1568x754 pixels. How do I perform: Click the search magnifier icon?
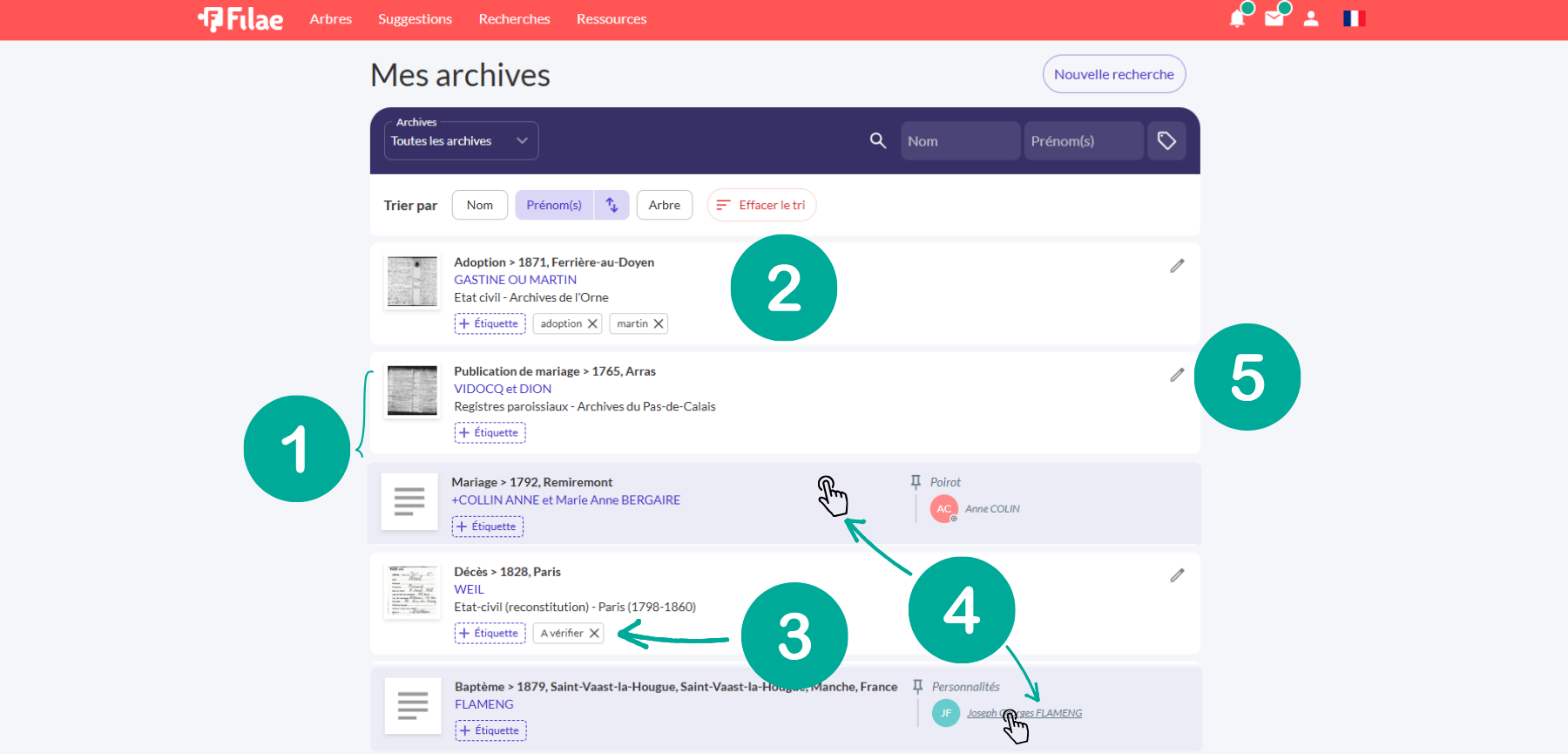coord(878,140)
